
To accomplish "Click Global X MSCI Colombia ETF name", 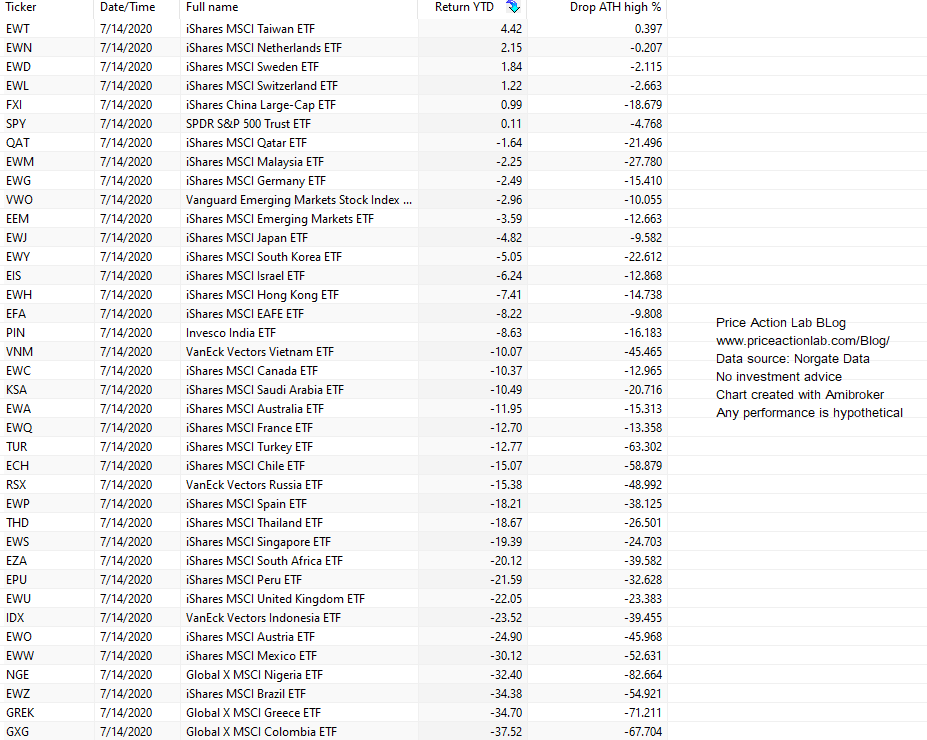I will (261, 732).
